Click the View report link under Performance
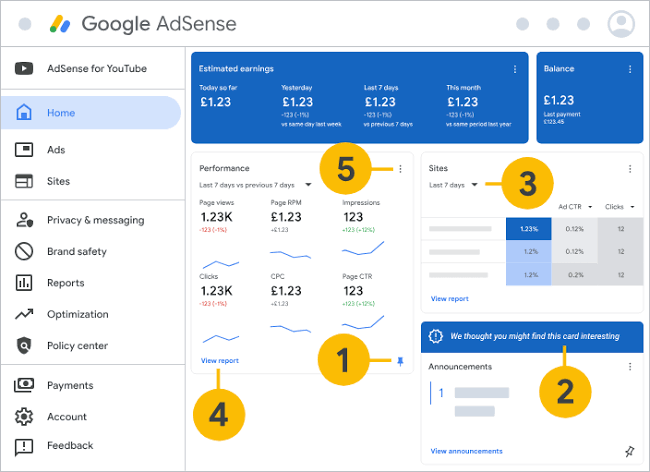The height and width of the screenshot is (472, 650). click(x=220, y=361)
